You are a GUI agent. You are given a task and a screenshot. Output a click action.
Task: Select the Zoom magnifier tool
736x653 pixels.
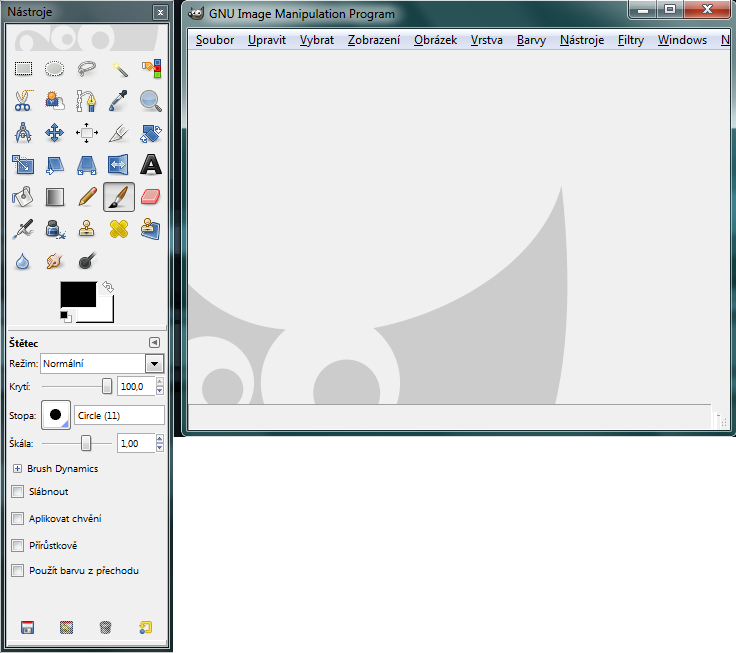point(151,101)
